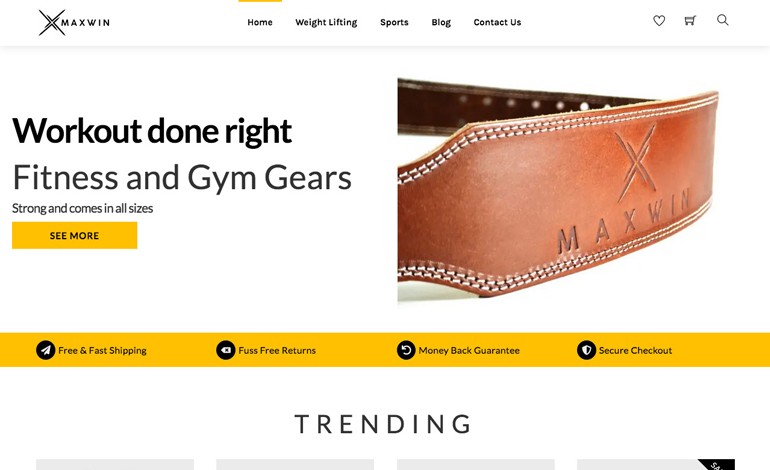Screen dimensions: 770x470
Task: Click the Money Back Guarantee arrow icon
Action: pyautogui.click(x=406, y=350)
